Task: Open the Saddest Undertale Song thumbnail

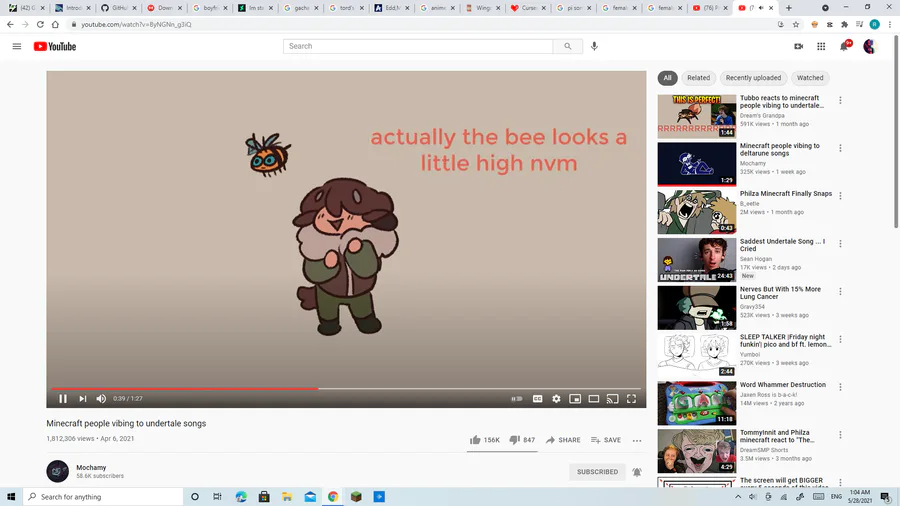Action: [697, 260]
